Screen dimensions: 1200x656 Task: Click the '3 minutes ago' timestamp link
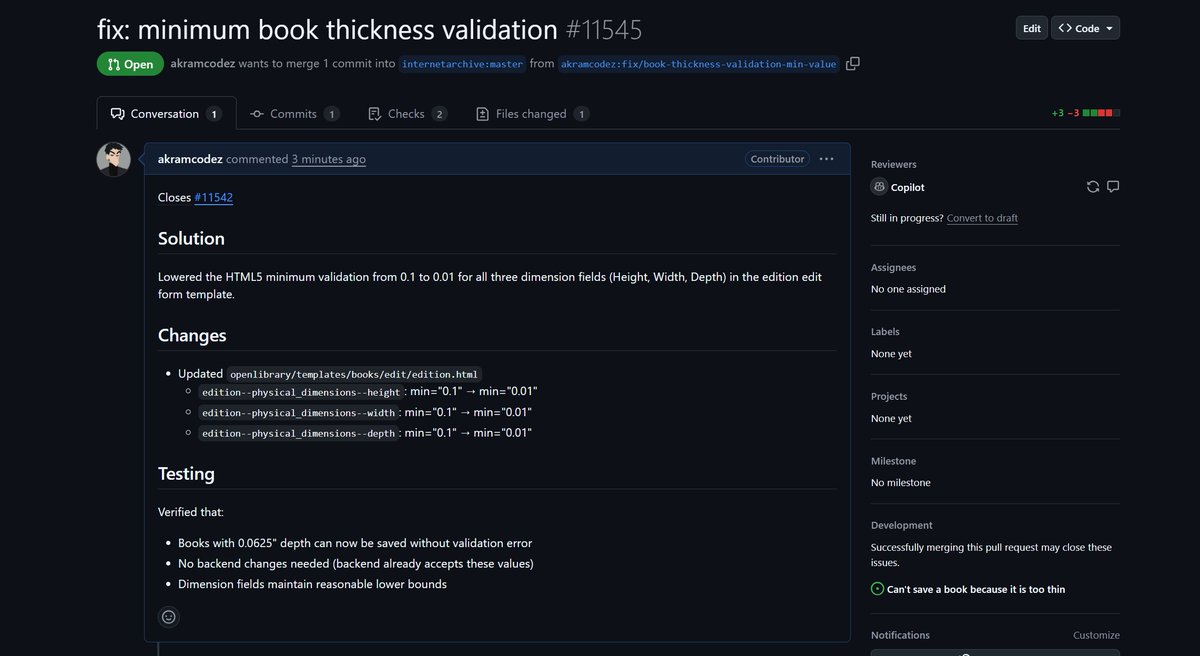(328, 159)
